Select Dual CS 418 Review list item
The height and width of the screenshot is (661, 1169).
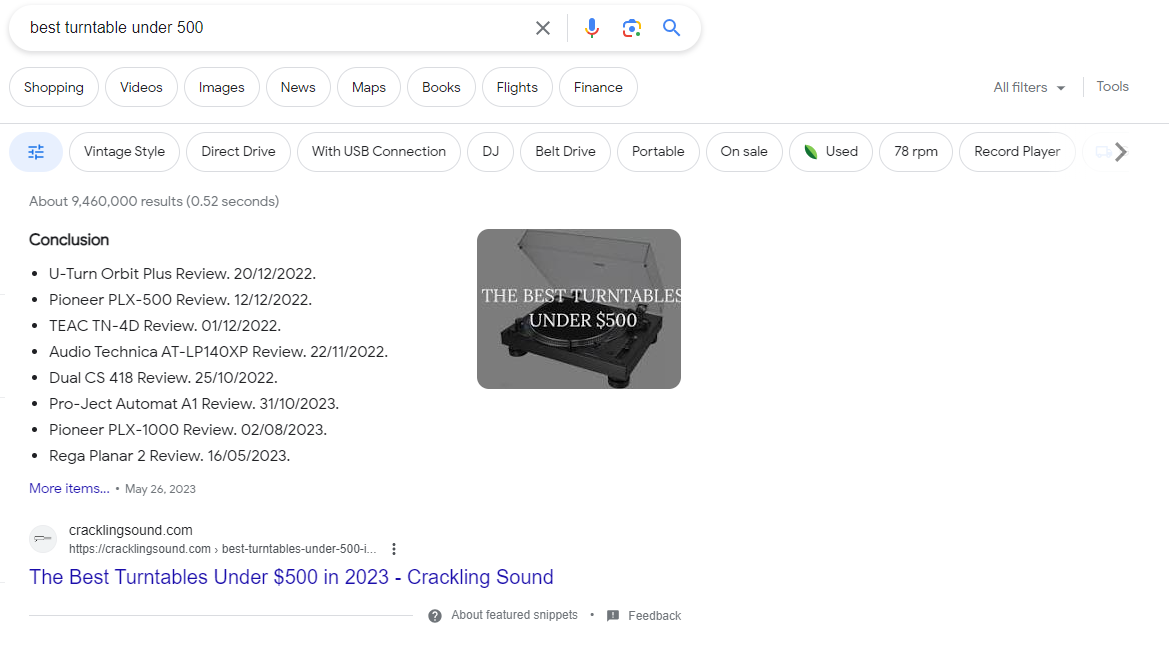tap(163, 378)
